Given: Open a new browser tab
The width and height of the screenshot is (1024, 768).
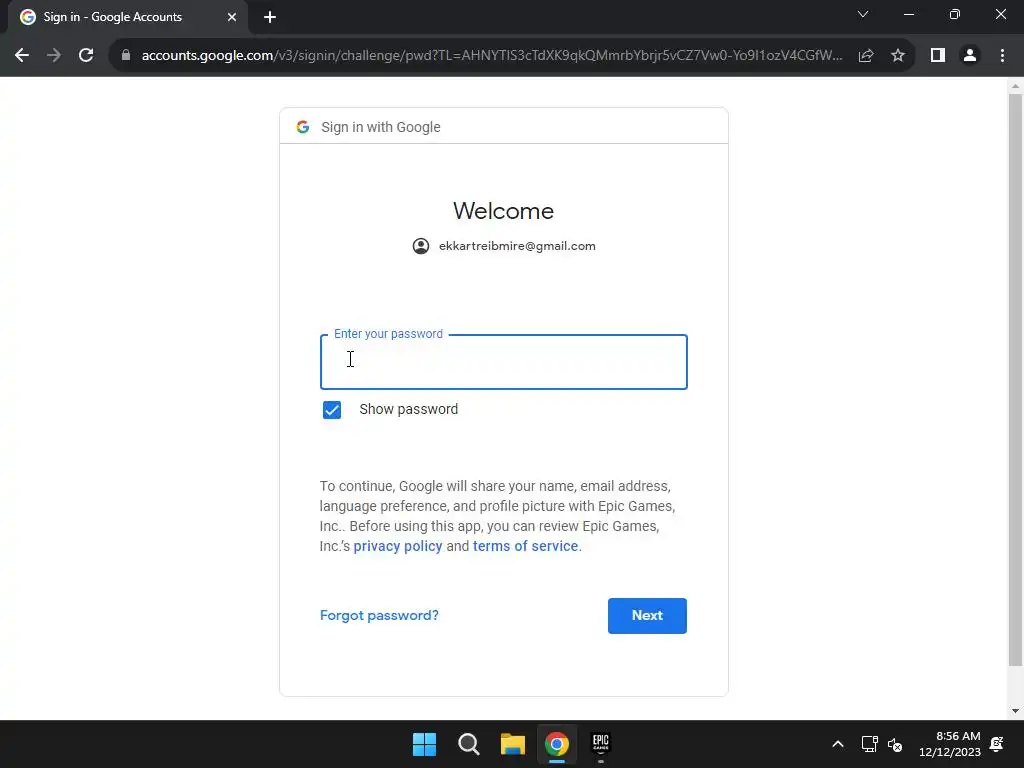Looking at the screenshot, I should coord(270,17).
